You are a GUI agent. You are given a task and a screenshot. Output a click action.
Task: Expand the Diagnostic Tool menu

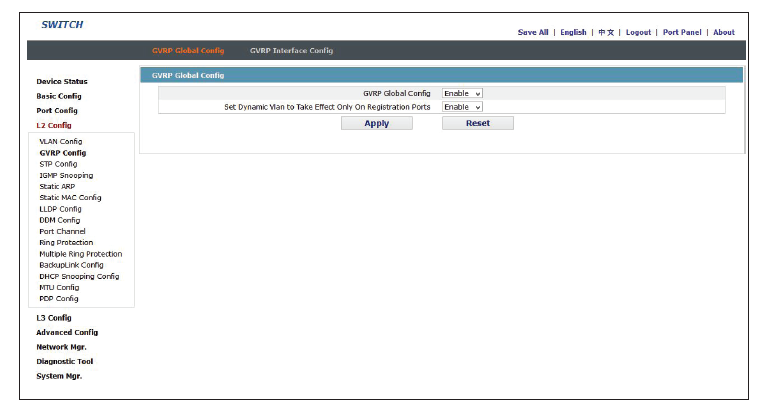[65, 361]
